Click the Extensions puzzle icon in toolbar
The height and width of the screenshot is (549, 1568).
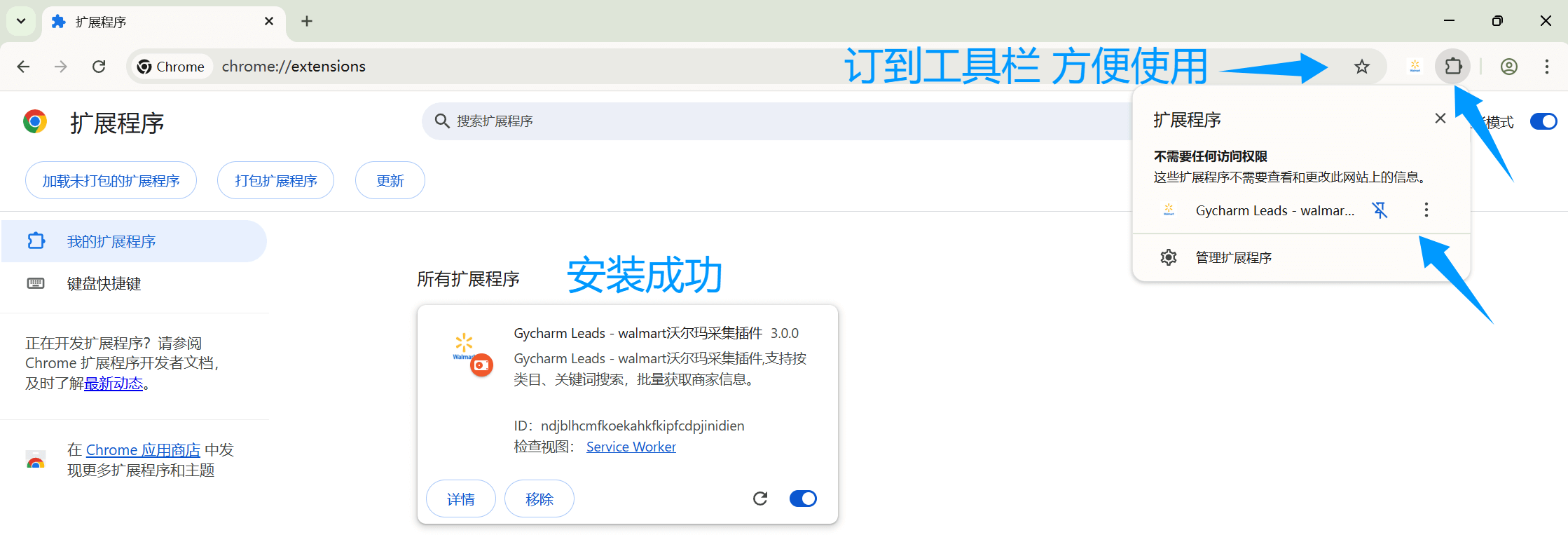[1453, 67]
